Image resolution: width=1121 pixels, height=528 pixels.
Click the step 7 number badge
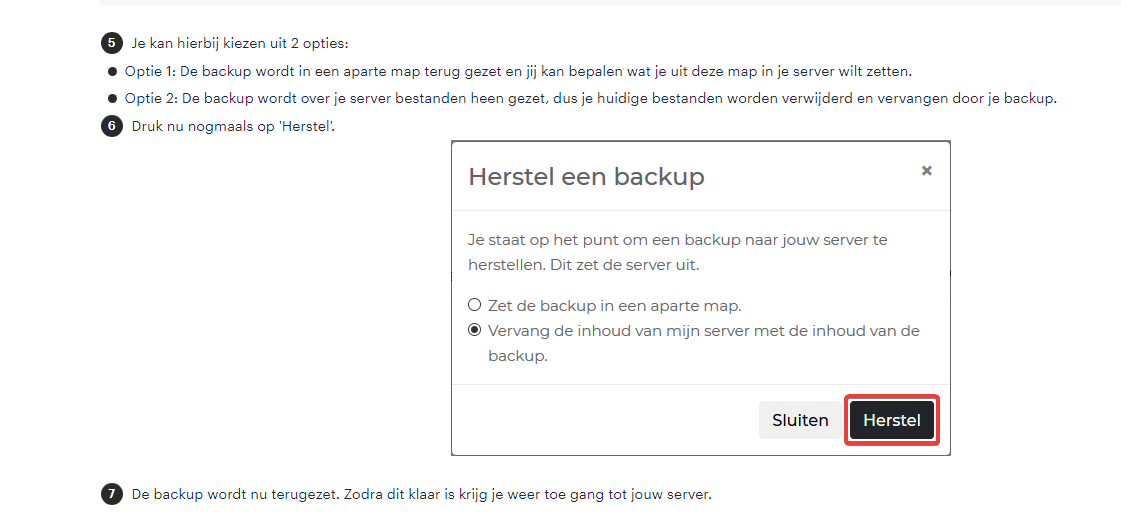pyautogui.click(x=112, y=494)
